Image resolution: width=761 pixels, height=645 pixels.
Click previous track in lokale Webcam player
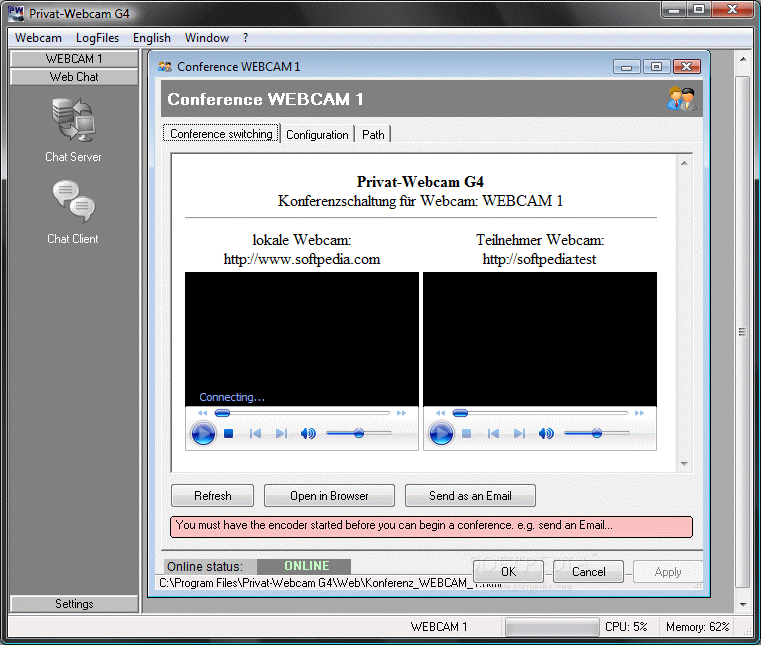tap(255, 433)
